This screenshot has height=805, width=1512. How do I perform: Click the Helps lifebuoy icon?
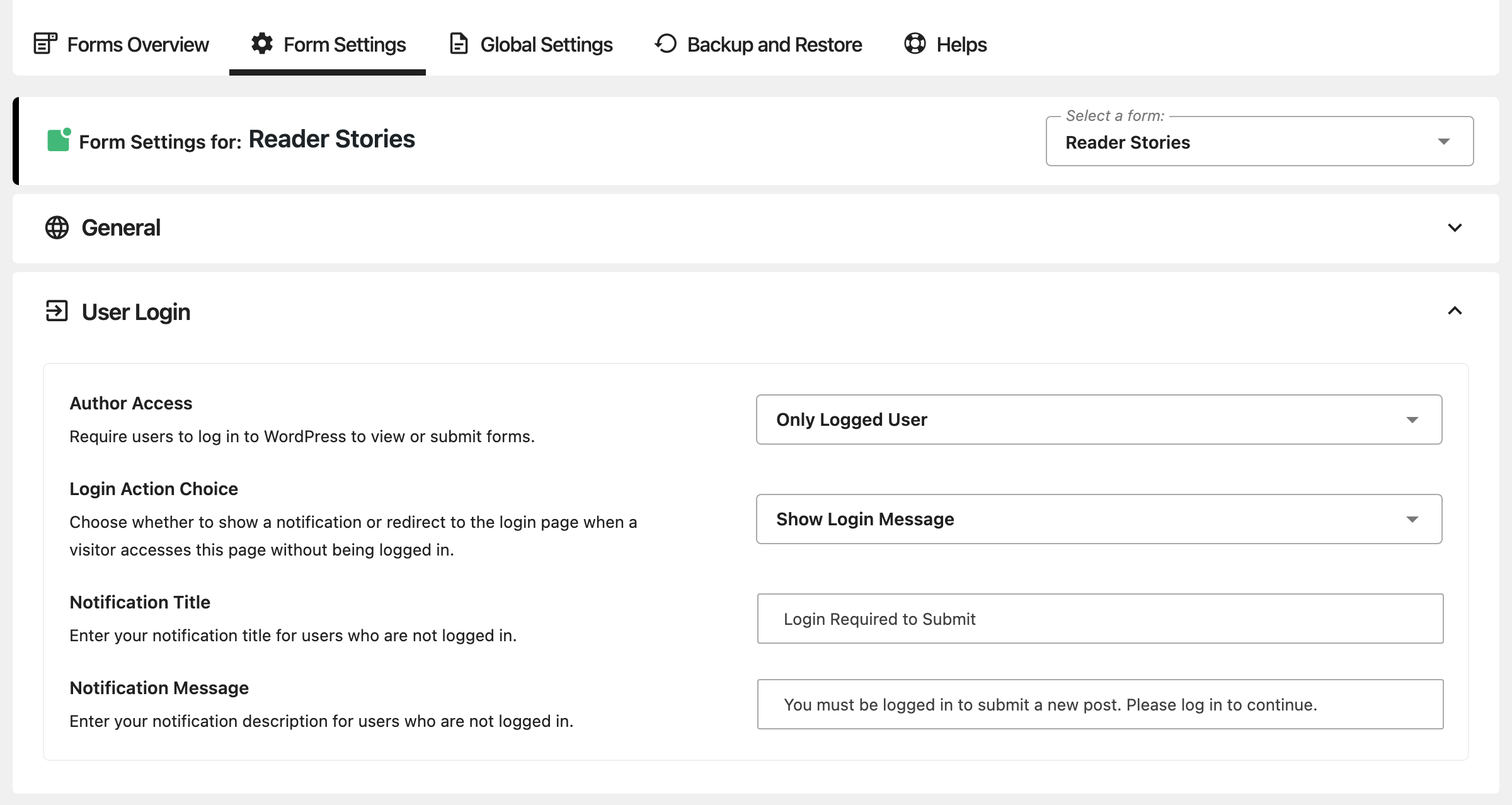[915, 43]
